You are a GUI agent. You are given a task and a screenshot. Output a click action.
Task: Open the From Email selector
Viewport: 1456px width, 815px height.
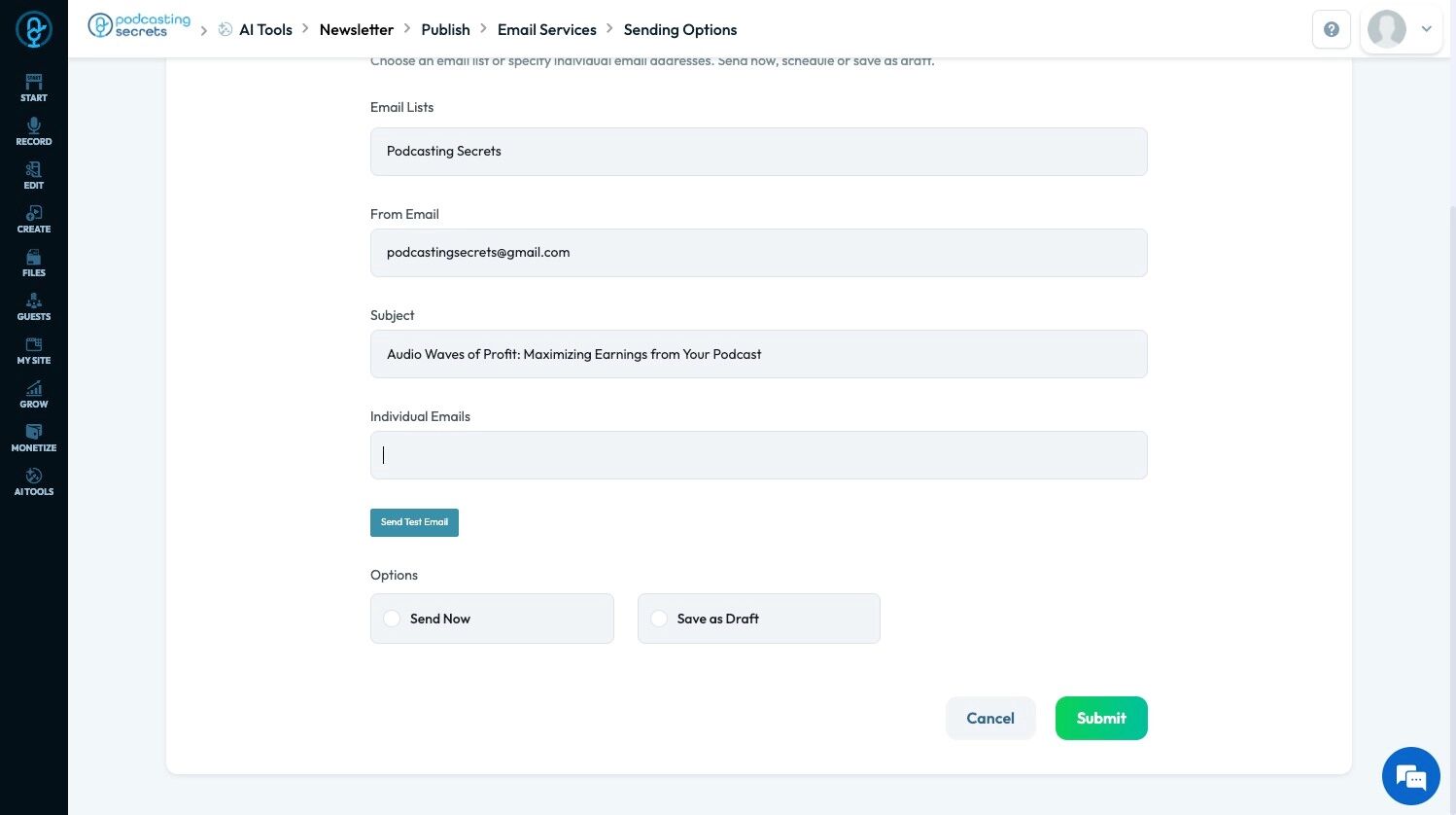coord(758,253)
